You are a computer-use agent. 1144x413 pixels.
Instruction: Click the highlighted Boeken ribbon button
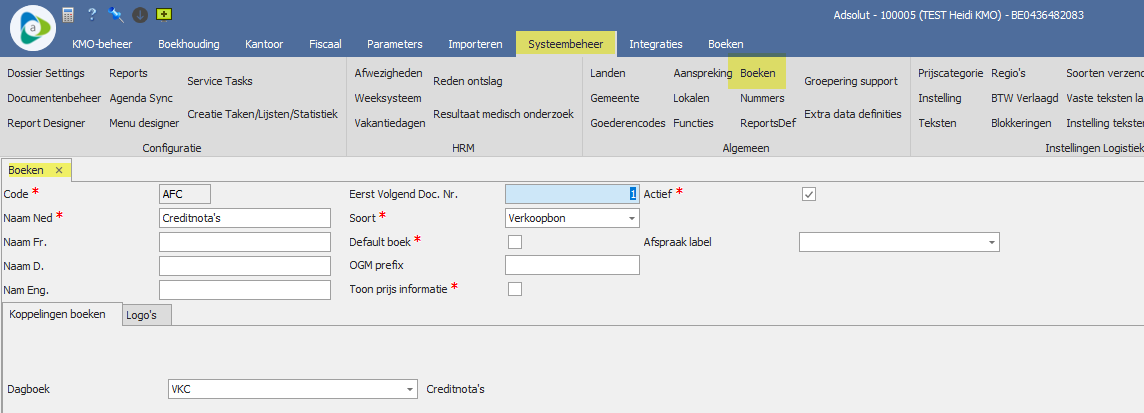[757, 73]
